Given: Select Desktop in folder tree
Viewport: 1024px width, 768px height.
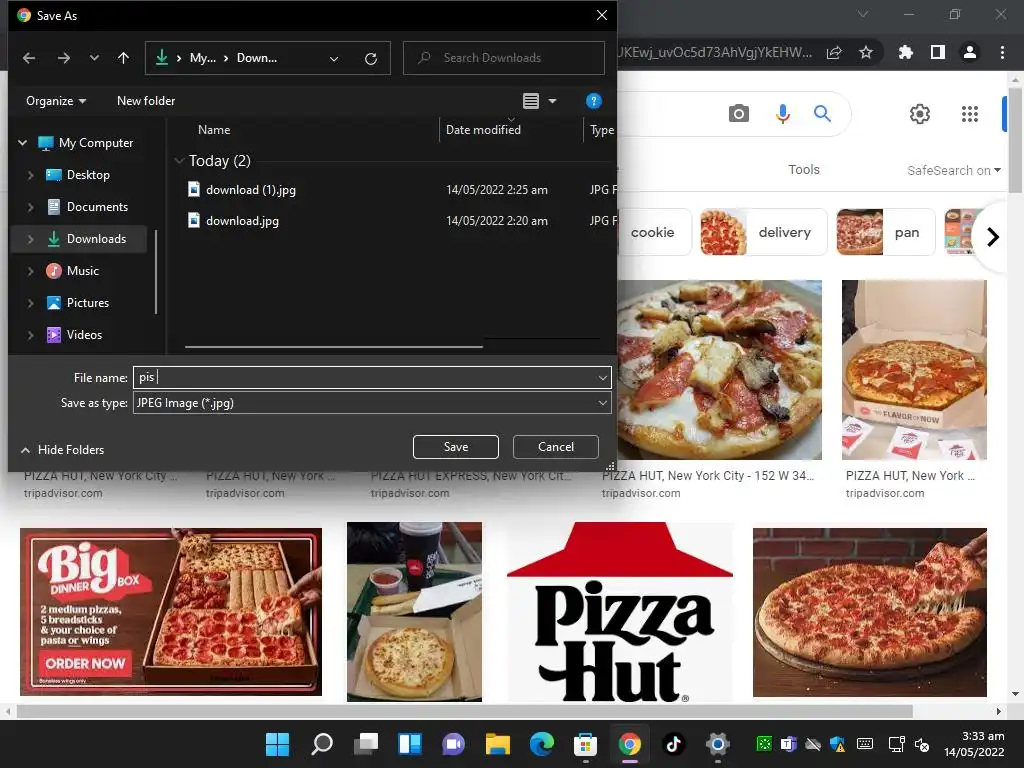Looking at the screenshot, I should point(88,174).
